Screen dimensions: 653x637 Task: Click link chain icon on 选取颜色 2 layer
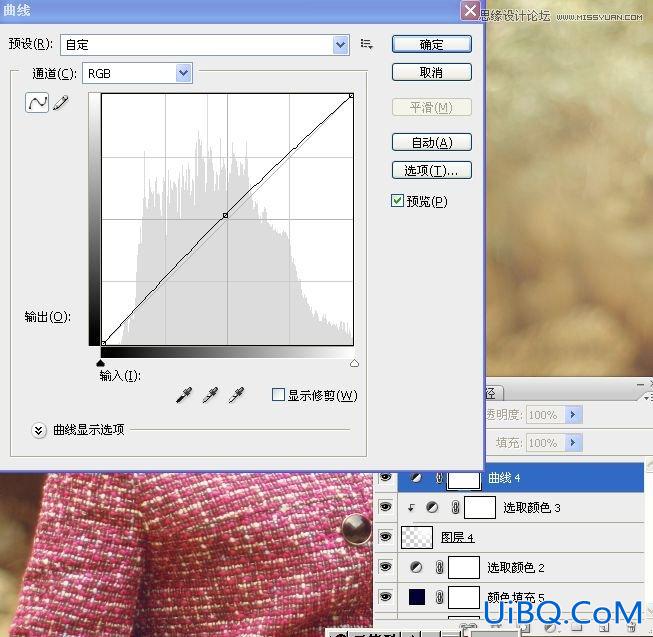[439, 567]
